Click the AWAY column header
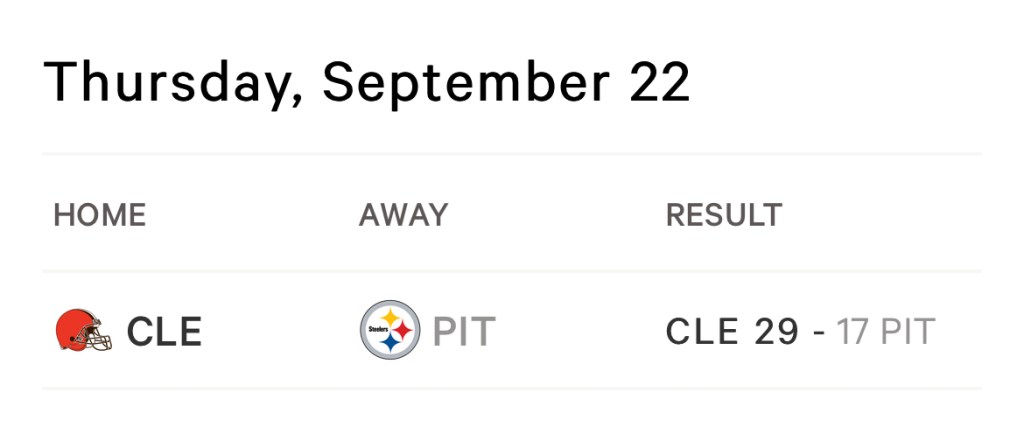Viewport: 1024px width, 448px height. tap(403, 215)
